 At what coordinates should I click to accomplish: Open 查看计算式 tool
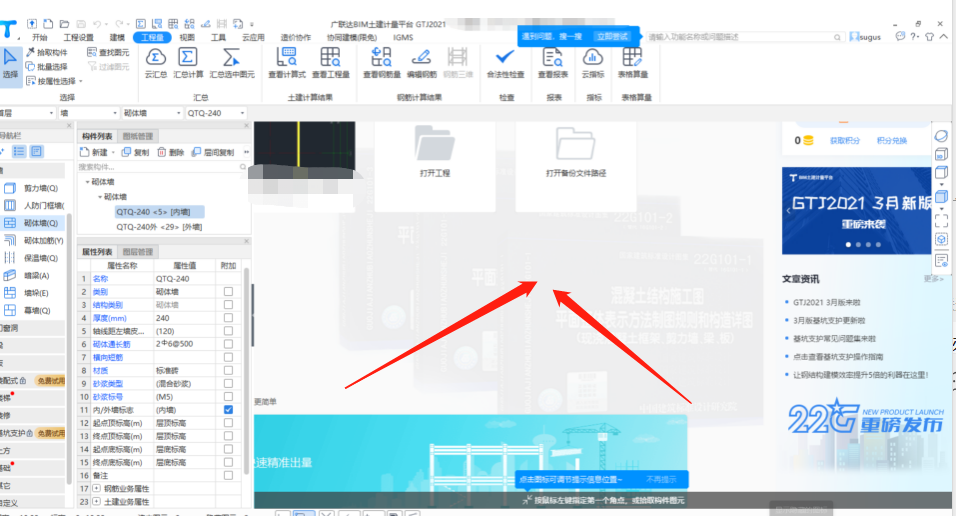coord(287,63)
